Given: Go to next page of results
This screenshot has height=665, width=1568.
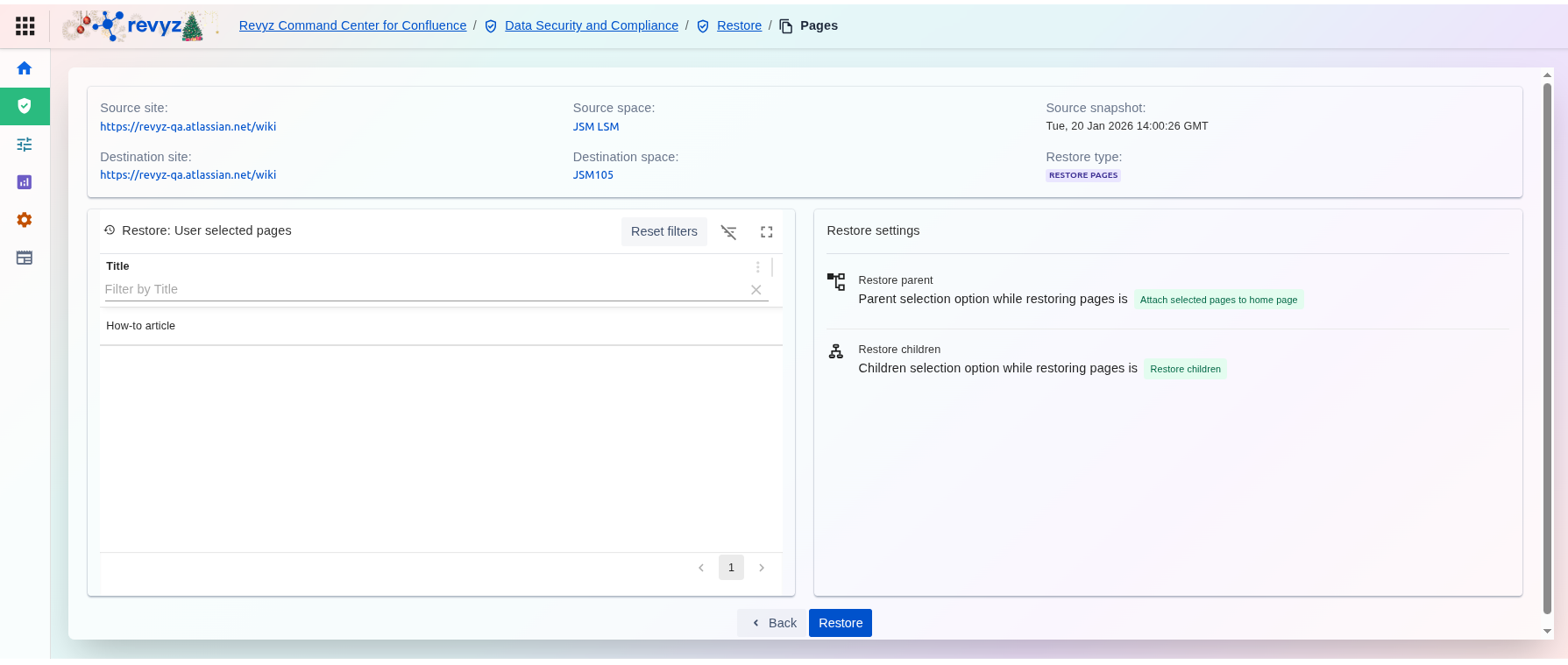Looking at the screenshot, I should 762,568.
